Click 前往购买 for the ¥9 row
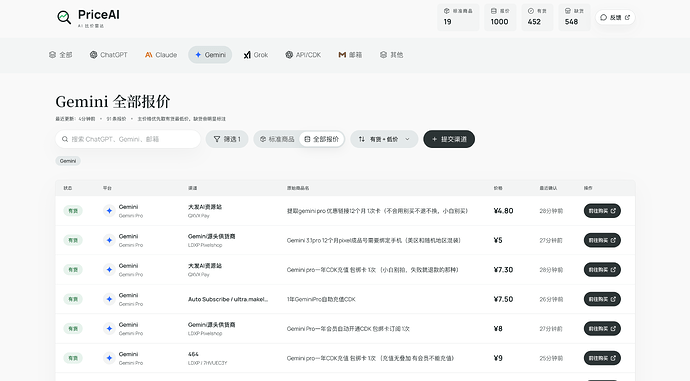The image size is (690, 381). [602, 358]
